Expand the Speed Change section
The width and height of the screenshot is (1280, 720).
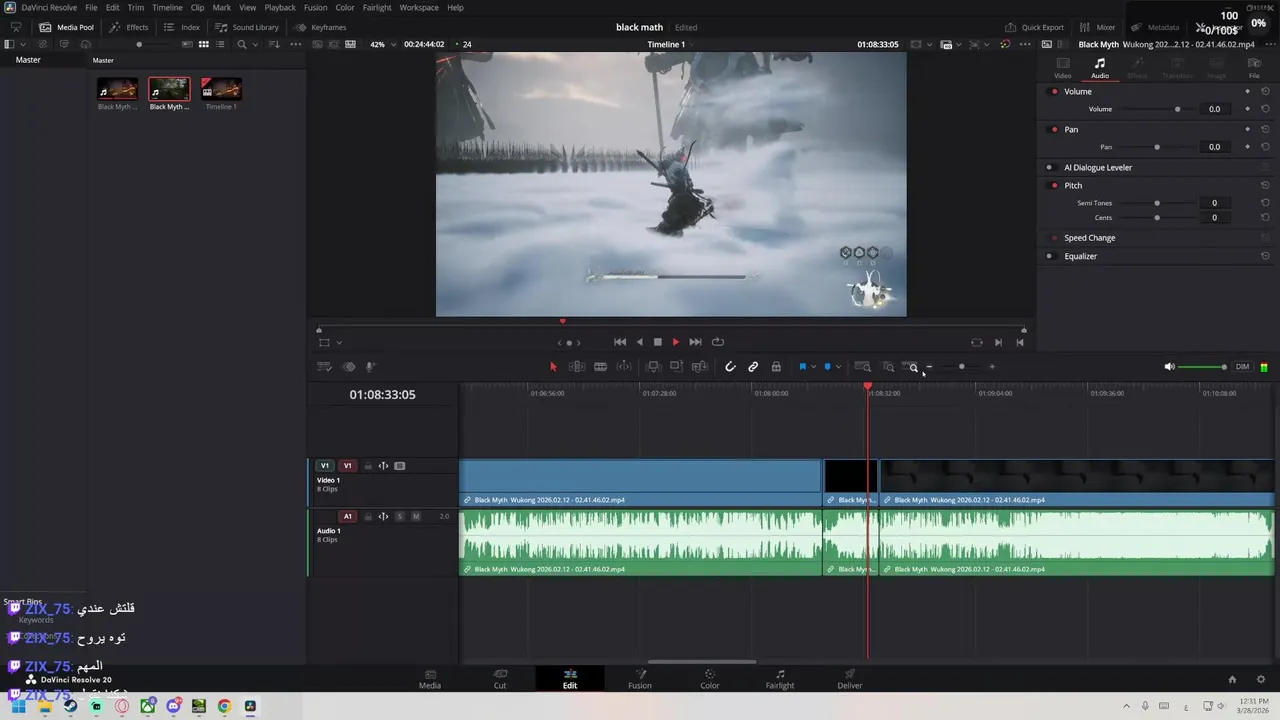click(1089, 238)
